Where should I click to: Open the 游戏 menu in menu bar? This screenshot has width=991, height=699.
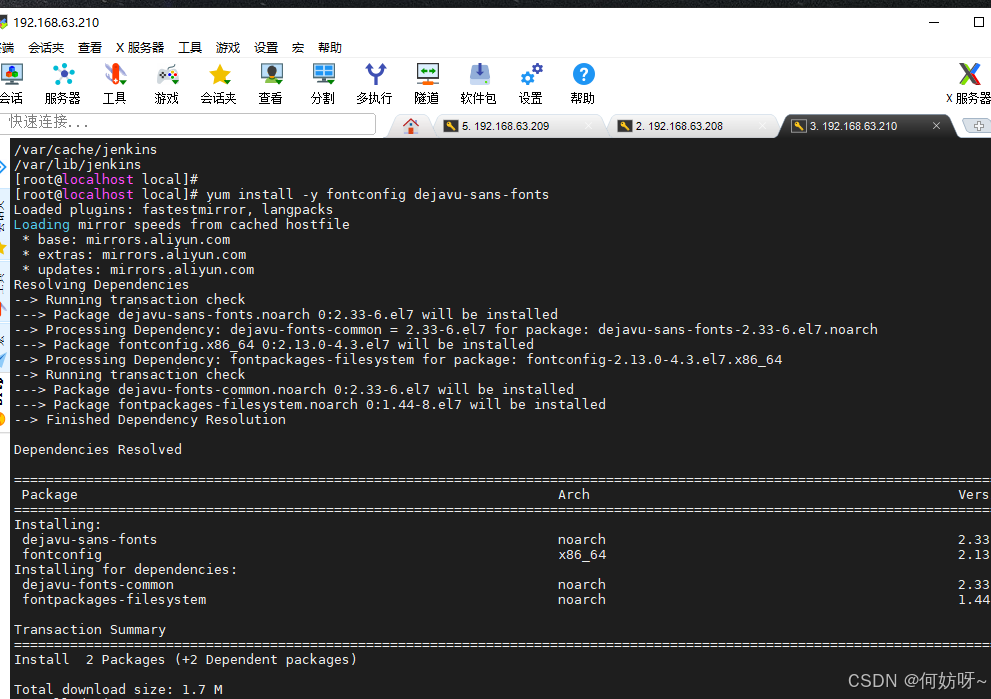(x=228, y=47)
